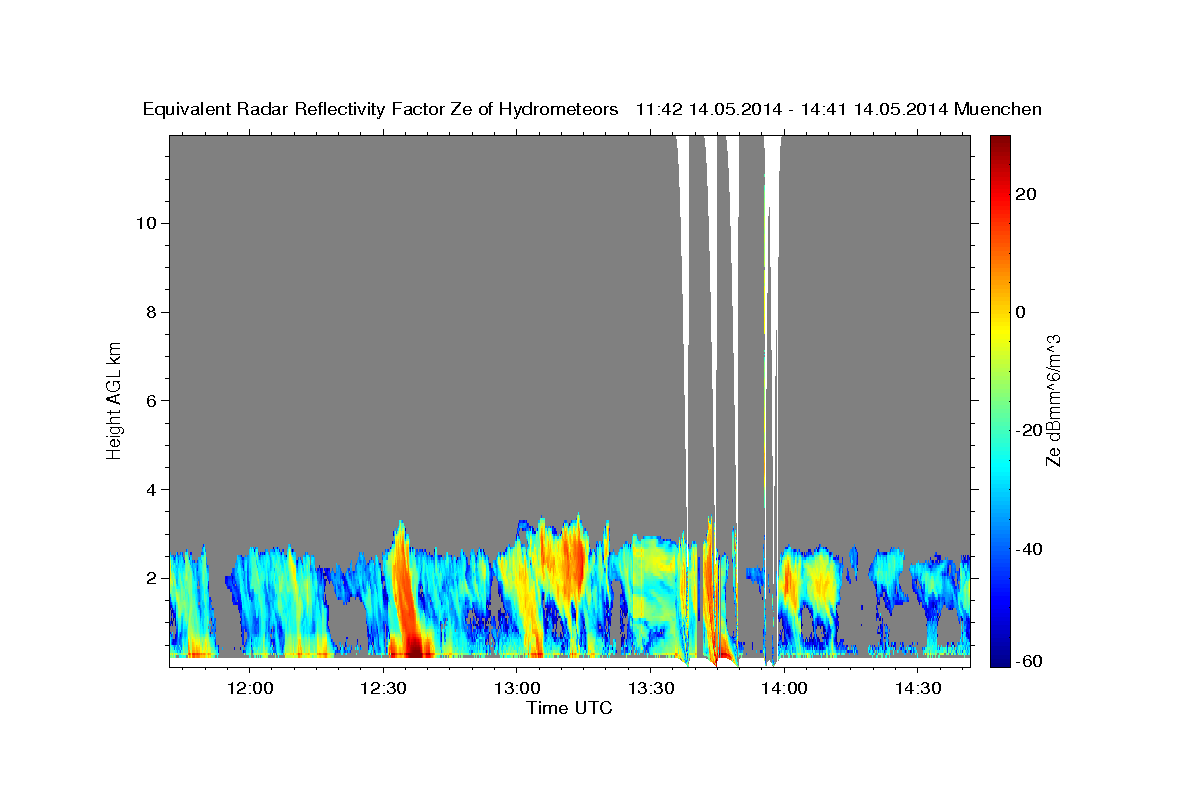
Task: Click the height tick label 10
Action: [144, 223]
